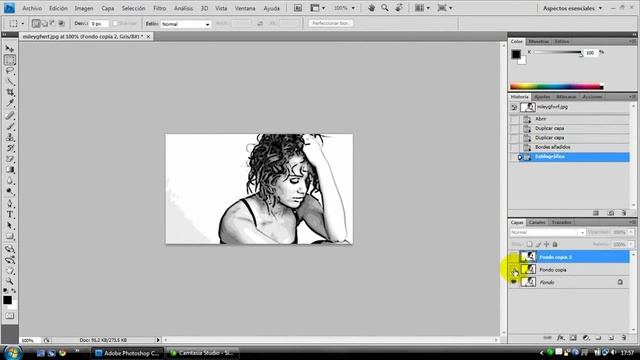This screenshot has width=640, height=360.
Task: Select the Gradient tool
Action: (9, 169)
